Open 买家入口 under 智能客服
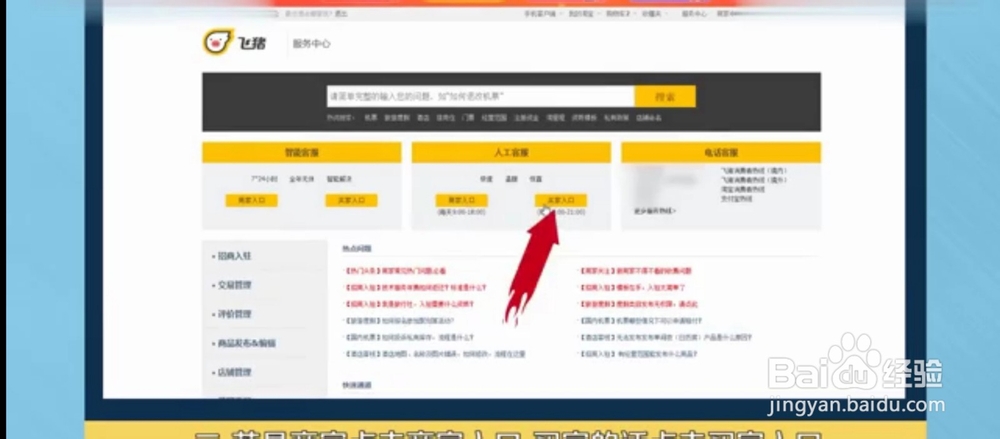The height and width of the screenshot is (439, 1000). pos(351,200)
